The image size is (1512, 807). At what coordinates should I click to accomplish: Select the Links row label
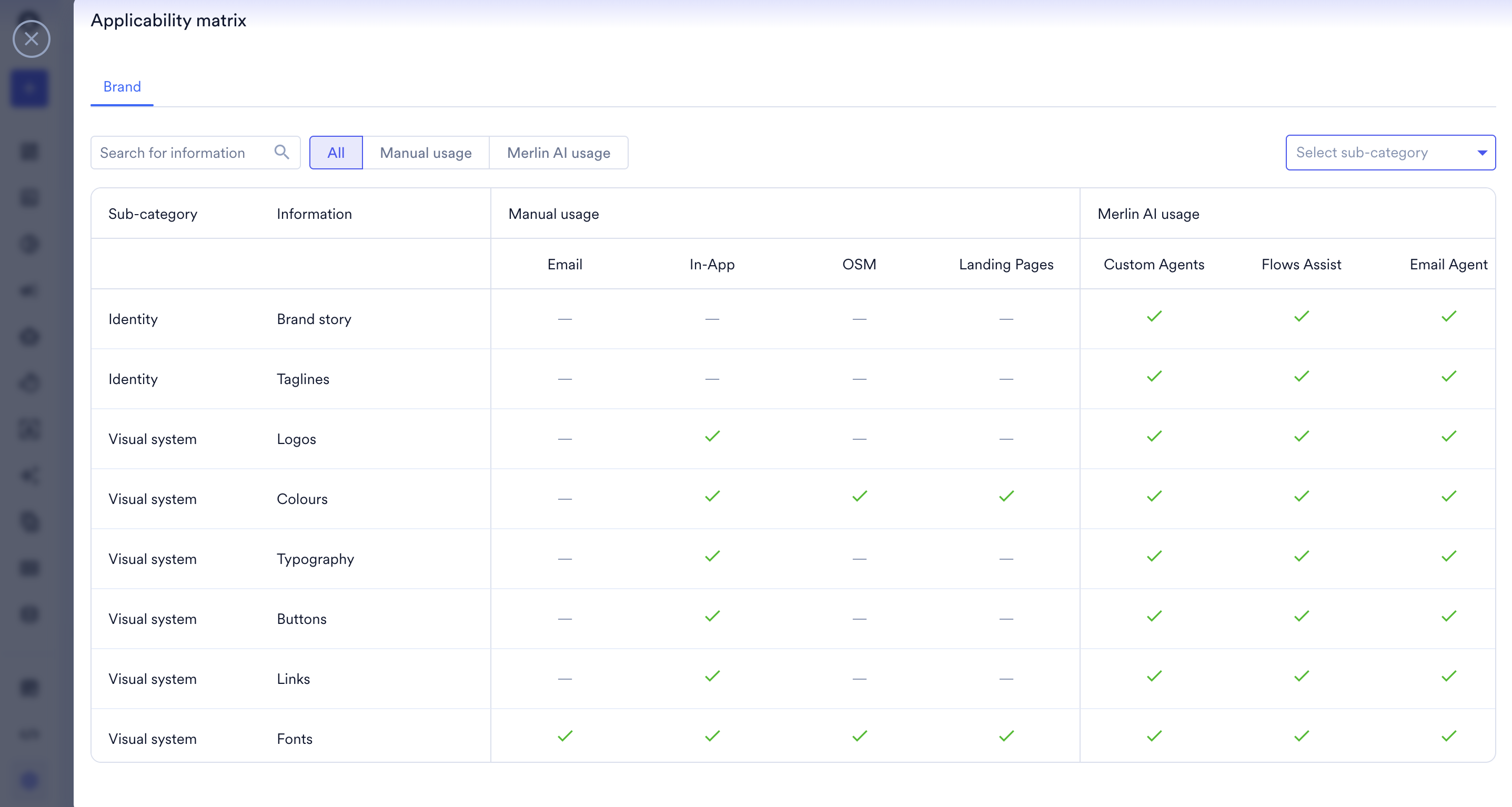coord(294,679)
